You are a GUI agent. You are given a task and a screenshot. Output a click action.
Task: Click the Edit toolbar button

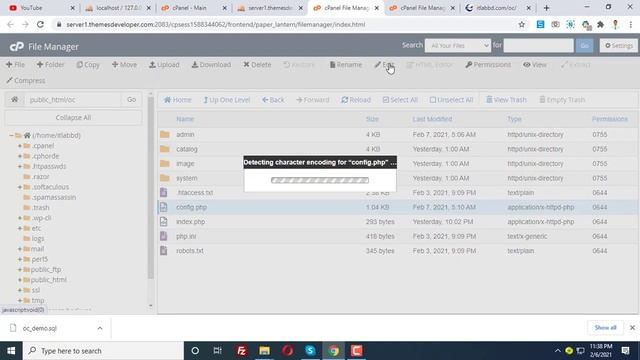point(384,64)
